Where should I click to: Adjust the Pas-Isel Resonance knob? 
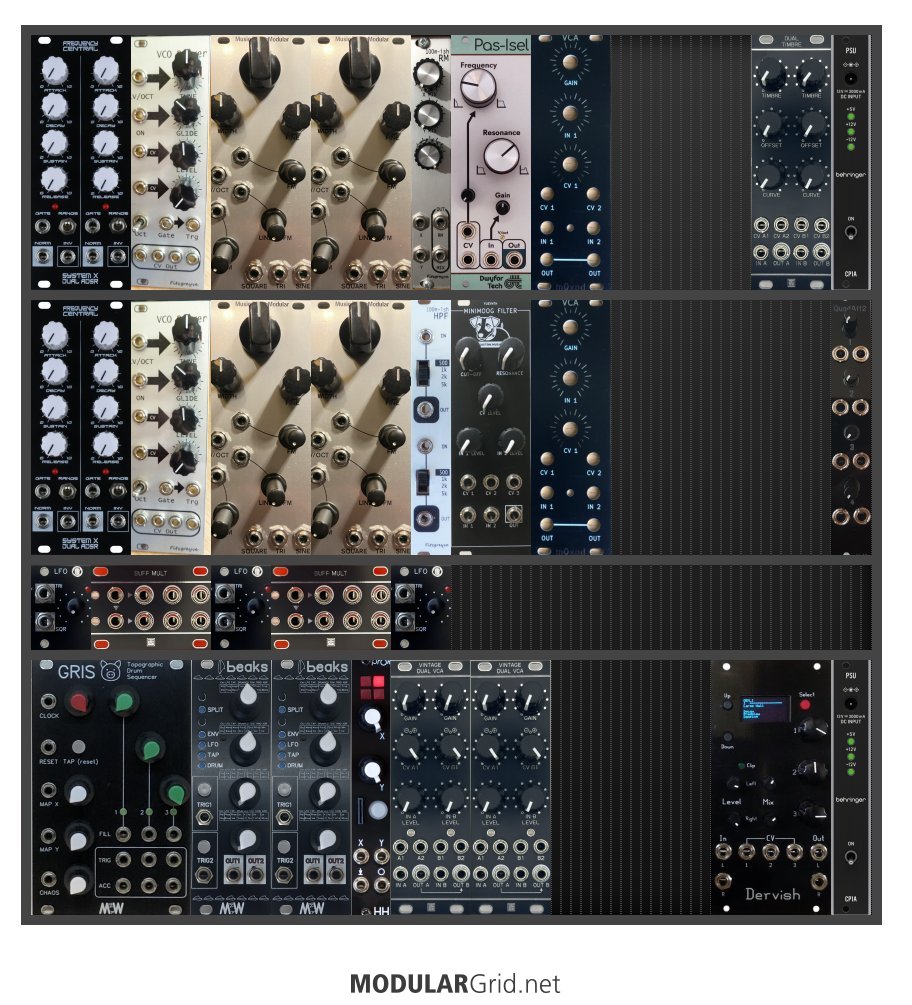[501, 156]
